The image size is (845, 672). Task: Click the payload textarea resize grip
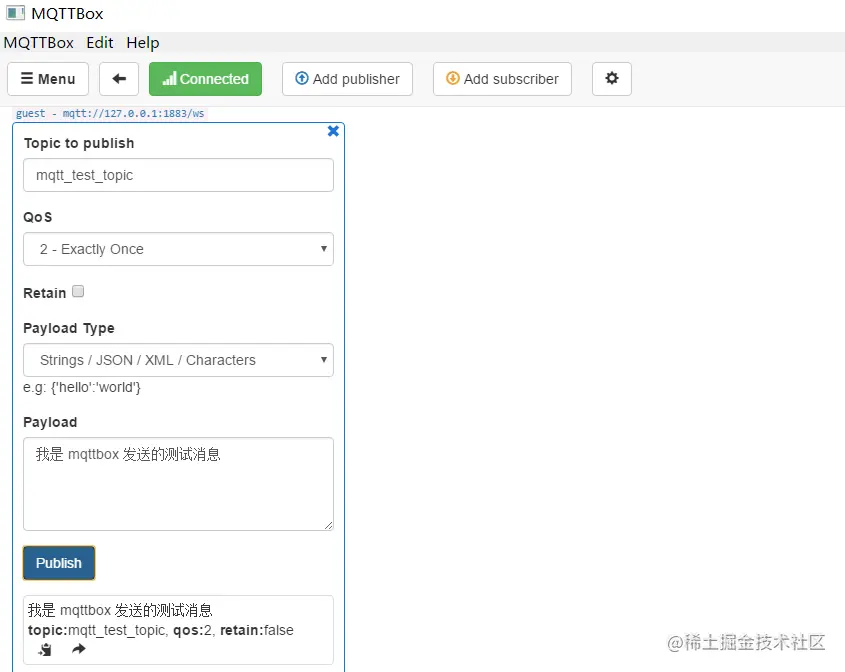pyautogui.click(x=329, y=525)
